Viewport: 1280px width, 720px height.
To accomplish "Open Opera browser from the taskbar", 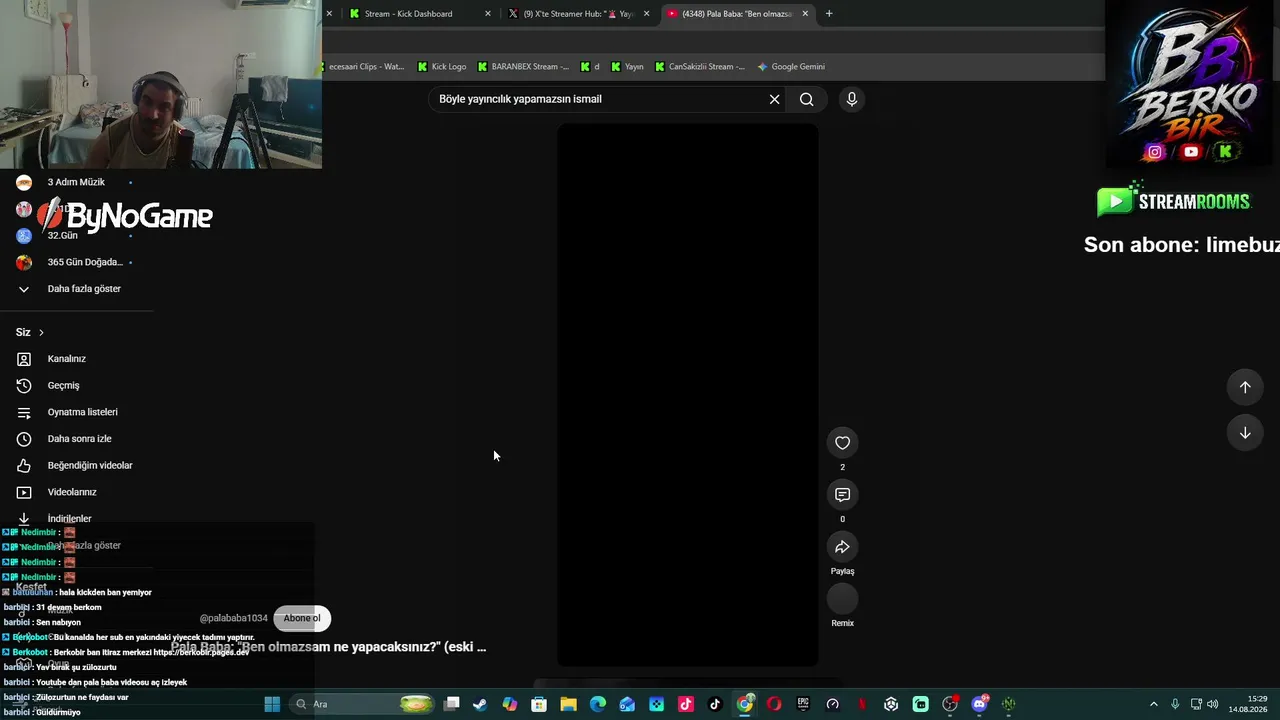I will tap(774, 704).
